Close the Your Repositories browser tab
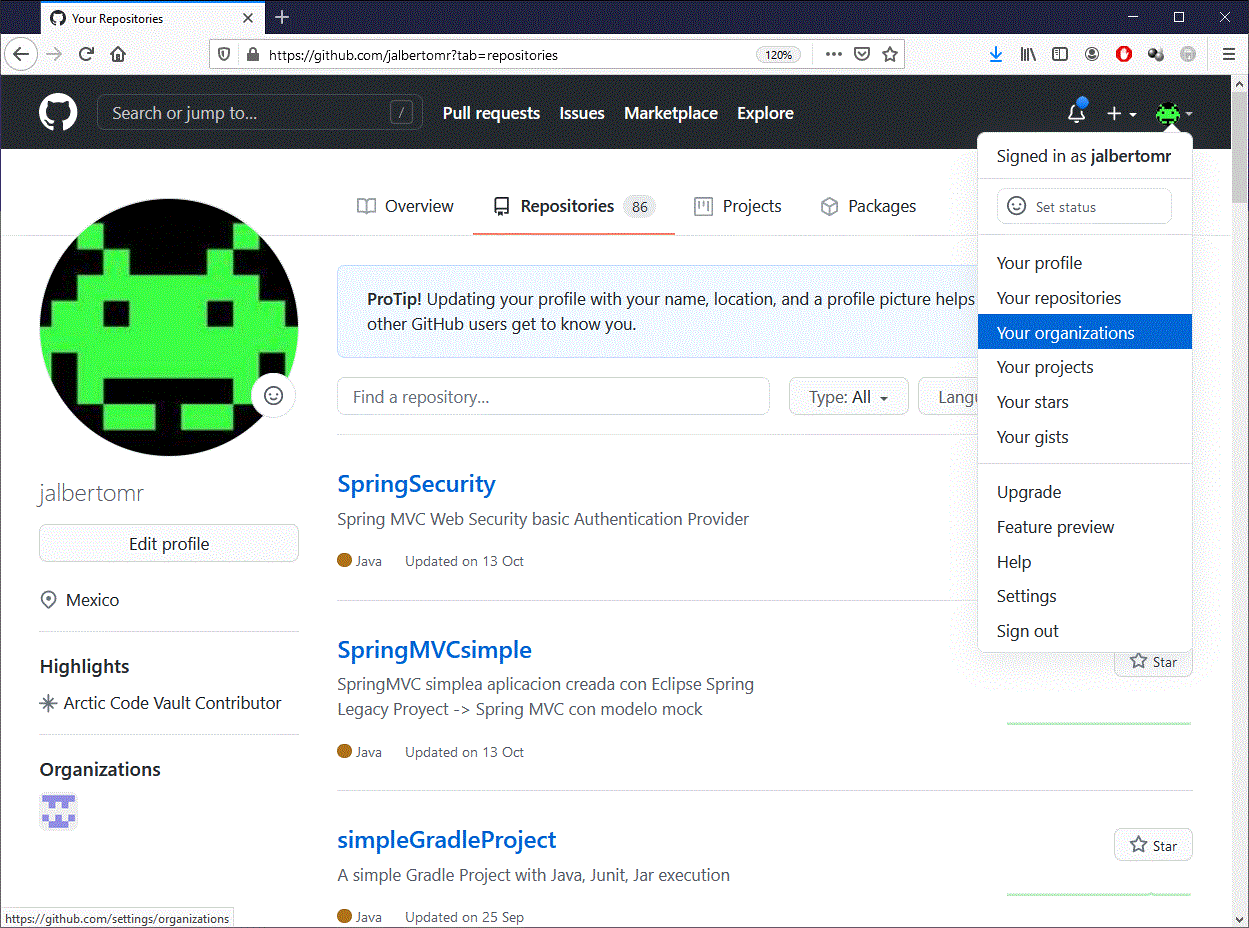 coord(247,18)
